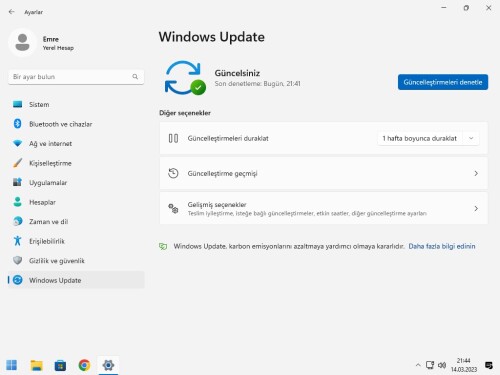Screen dimensions: 500x375
Task: Open Gelişmiş seçenekler
Action: (x=323, y=209)
